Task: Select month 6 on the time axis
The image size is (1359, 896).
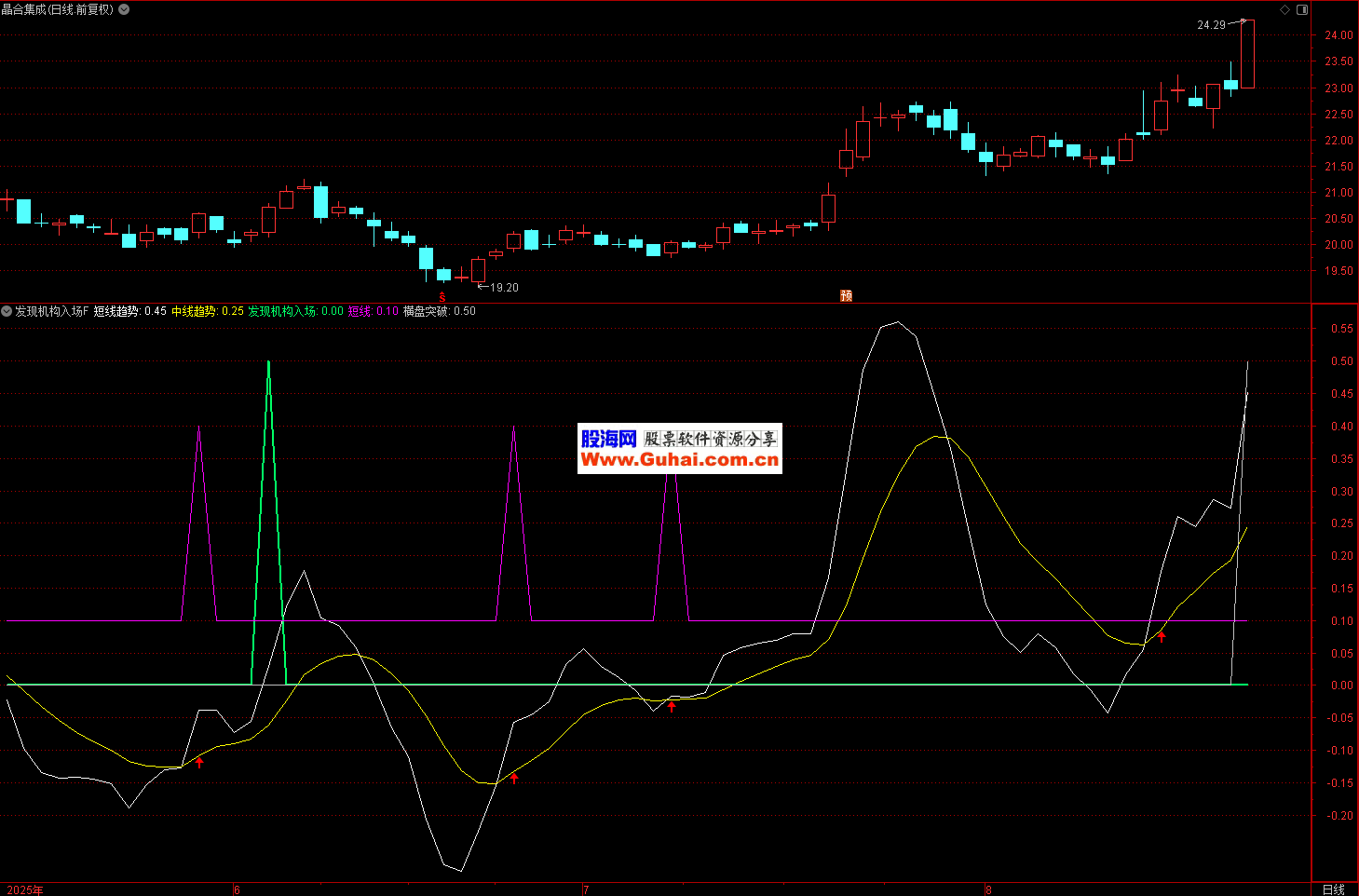Action: pos(237,889)
